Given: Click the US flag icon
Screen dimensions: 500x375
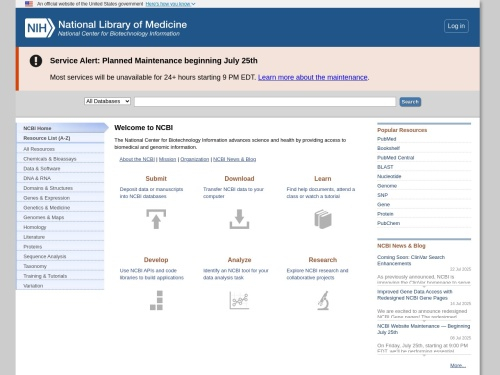Looking at the screenshot, I should (29, 4).
